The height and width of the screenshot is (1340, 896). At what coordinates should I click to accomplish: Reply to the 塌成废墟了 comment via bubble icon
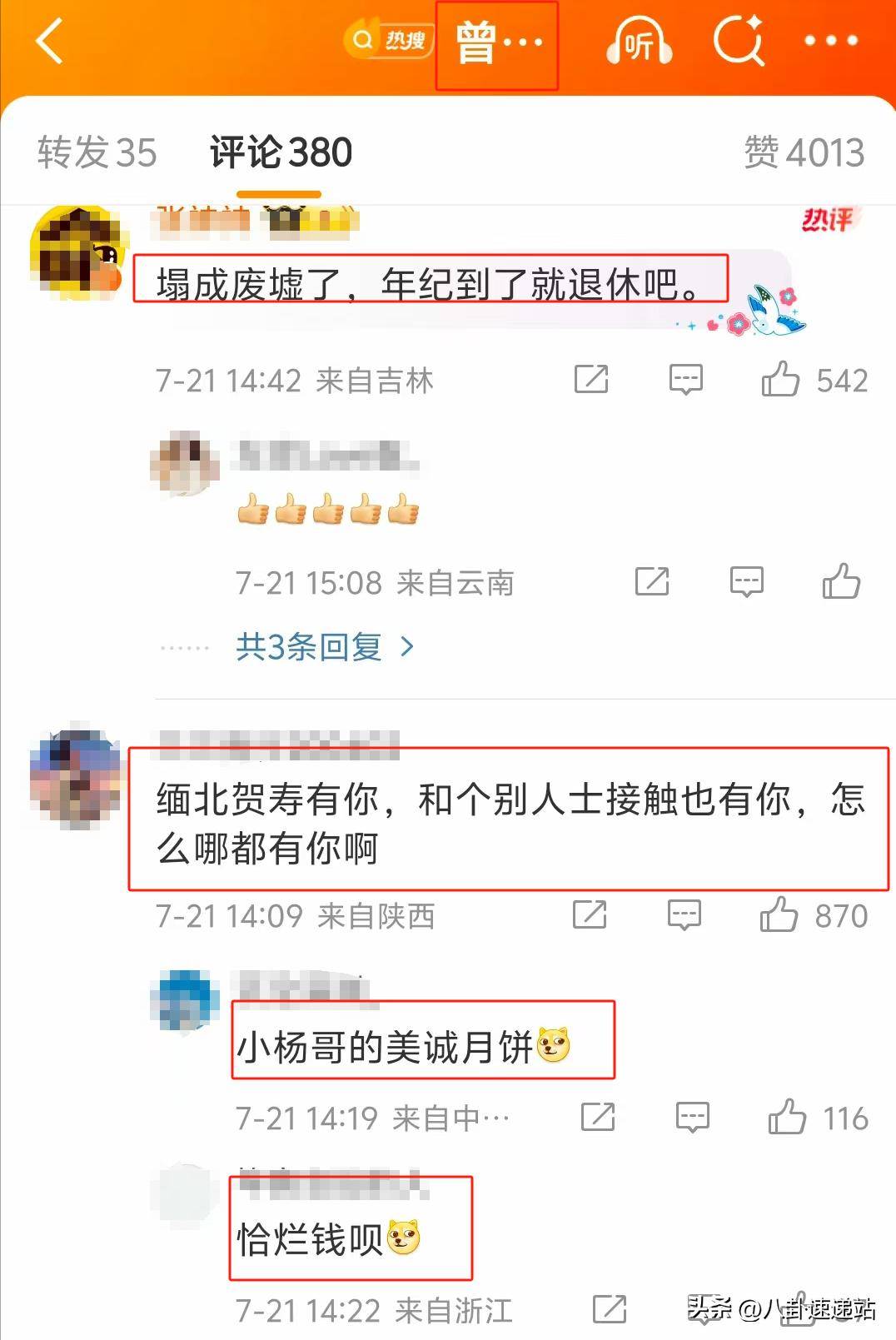(x=686, y=380)
